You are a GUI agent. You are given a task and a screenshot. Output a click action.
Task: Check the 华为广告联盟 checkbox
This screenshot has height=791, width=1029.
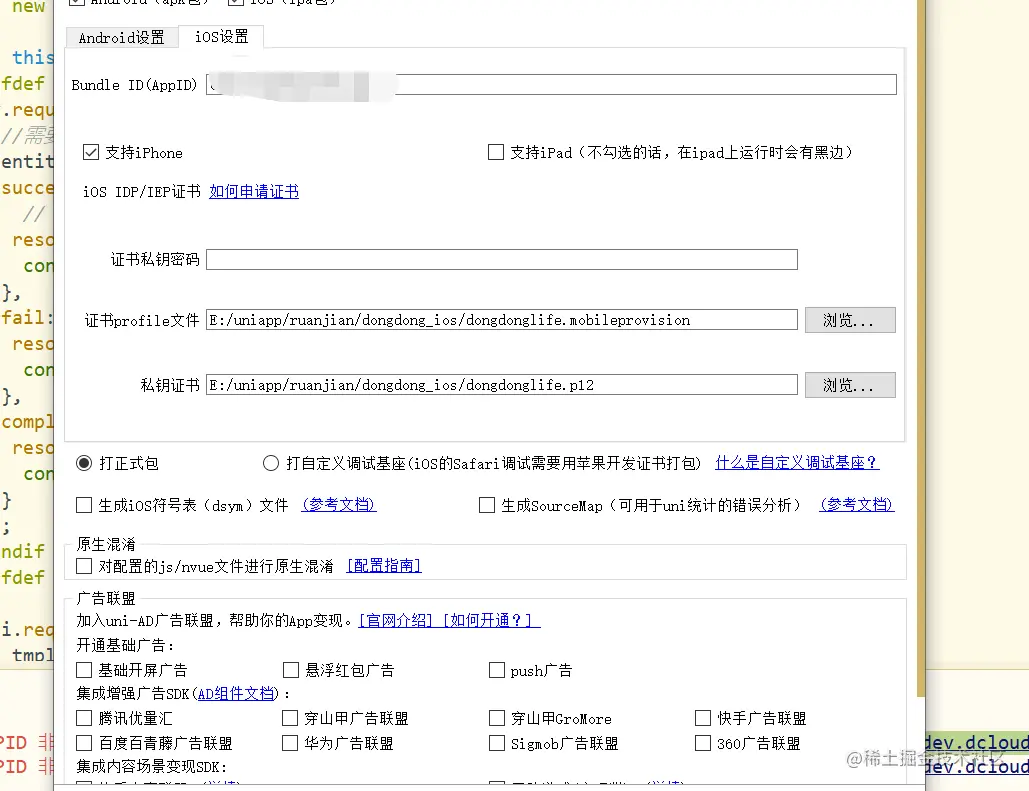pos(290,743)
